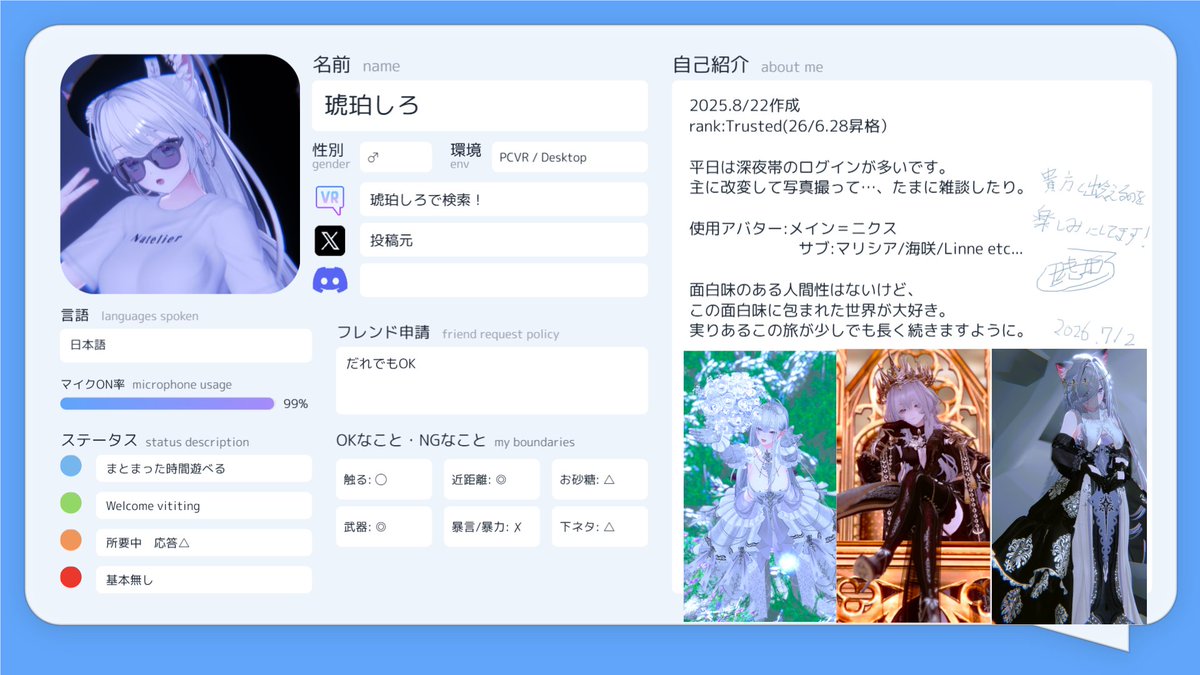Click the Welcome vititing status field
1200x675 pixels.
(x=204, y=505)
